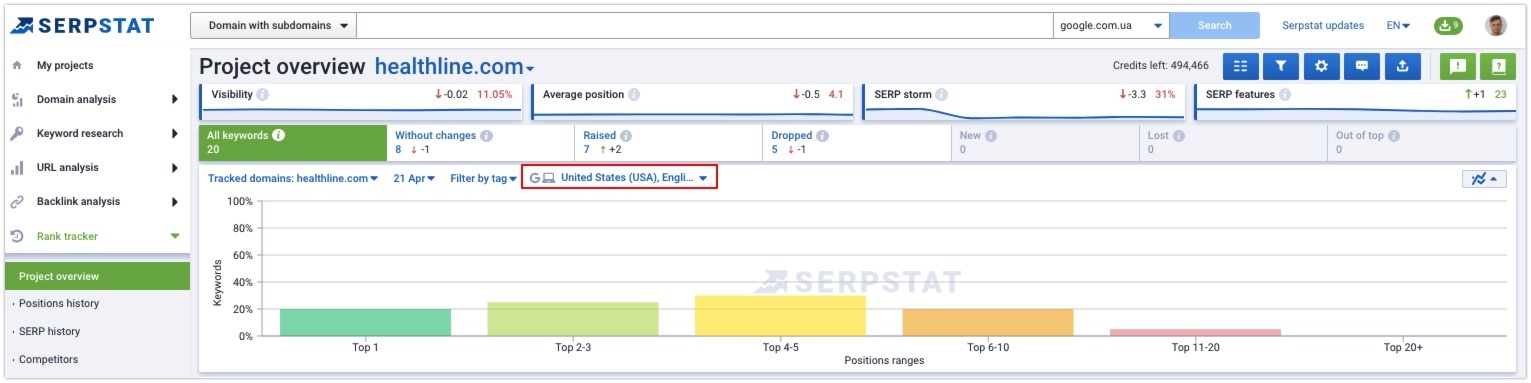Show info icon beside All keywords

(x=279, y=135)
